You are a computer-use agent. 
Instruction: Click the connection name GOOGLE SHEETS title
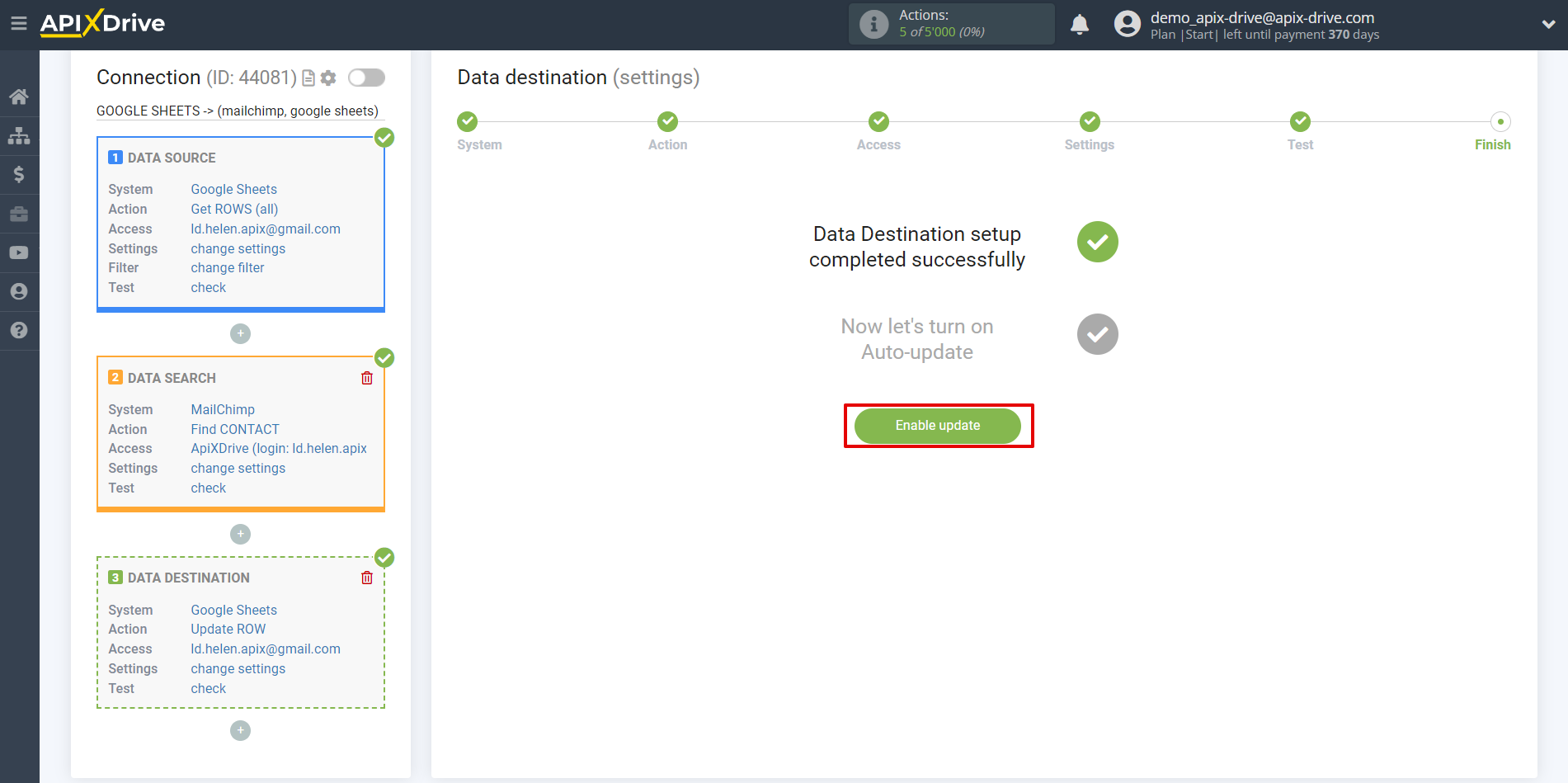[238, 111]
